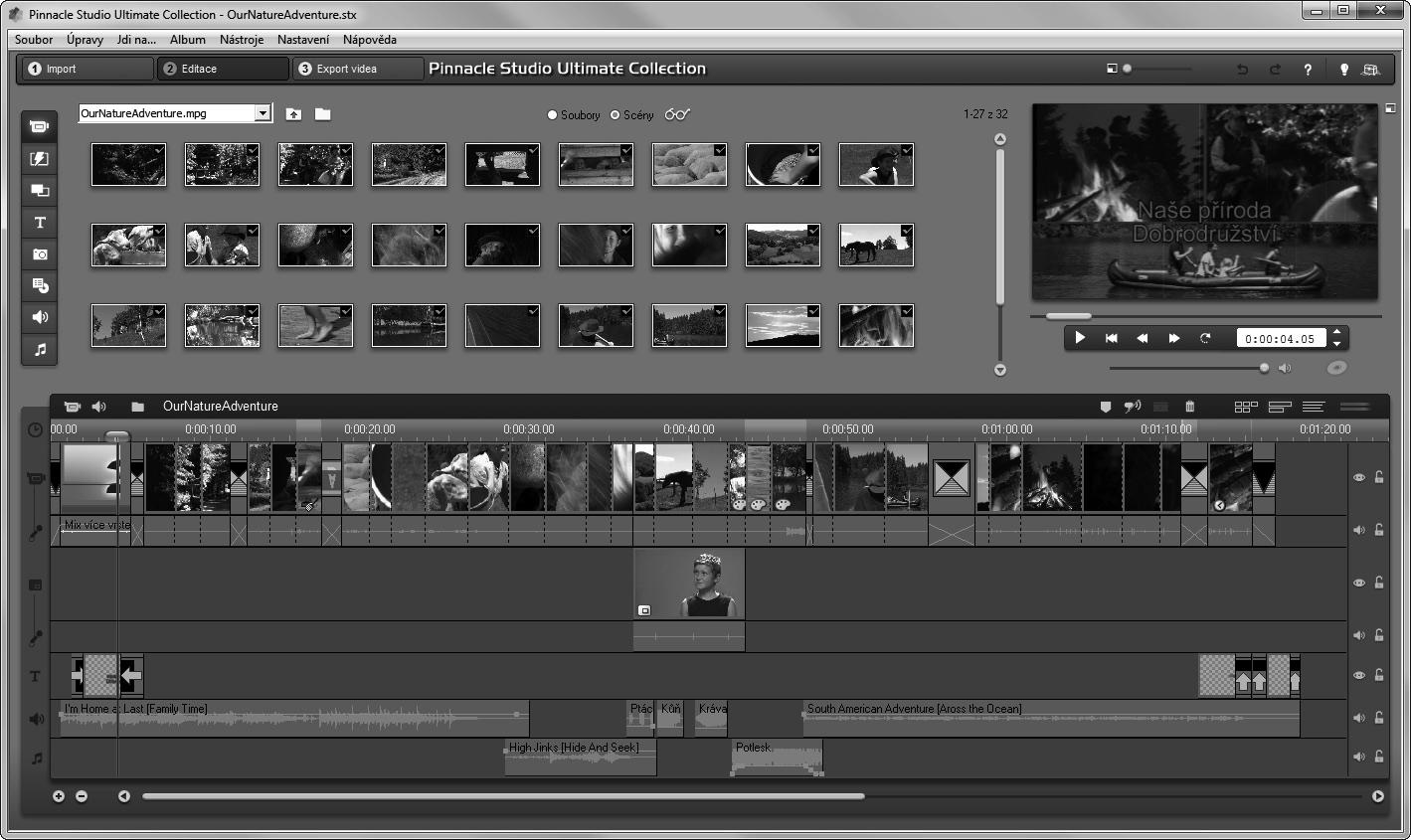Undo the last edit
This screenshot has width=1411, height=840.
(1242, 70)
